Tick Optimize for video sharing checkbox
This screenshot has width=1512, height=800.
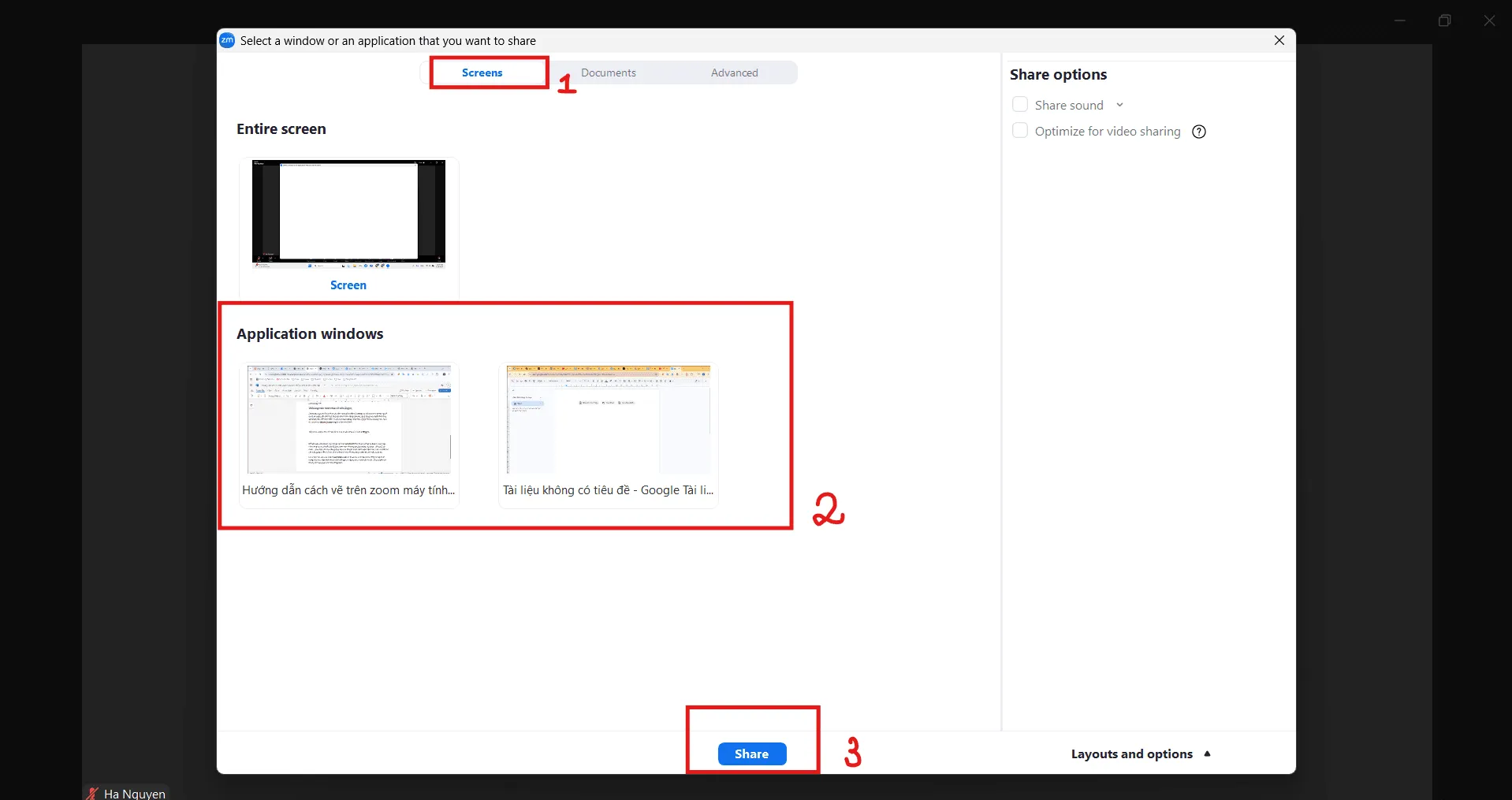point(1020,131)
